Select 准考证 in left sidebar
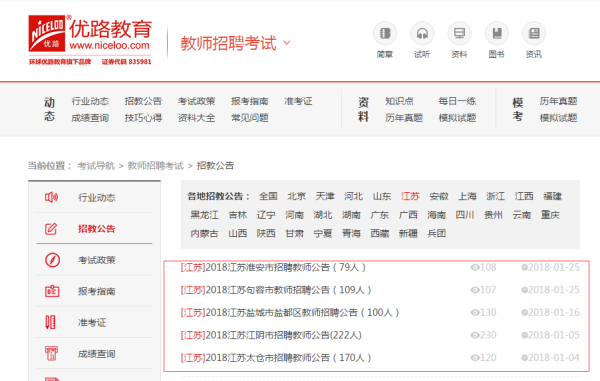 92,322
